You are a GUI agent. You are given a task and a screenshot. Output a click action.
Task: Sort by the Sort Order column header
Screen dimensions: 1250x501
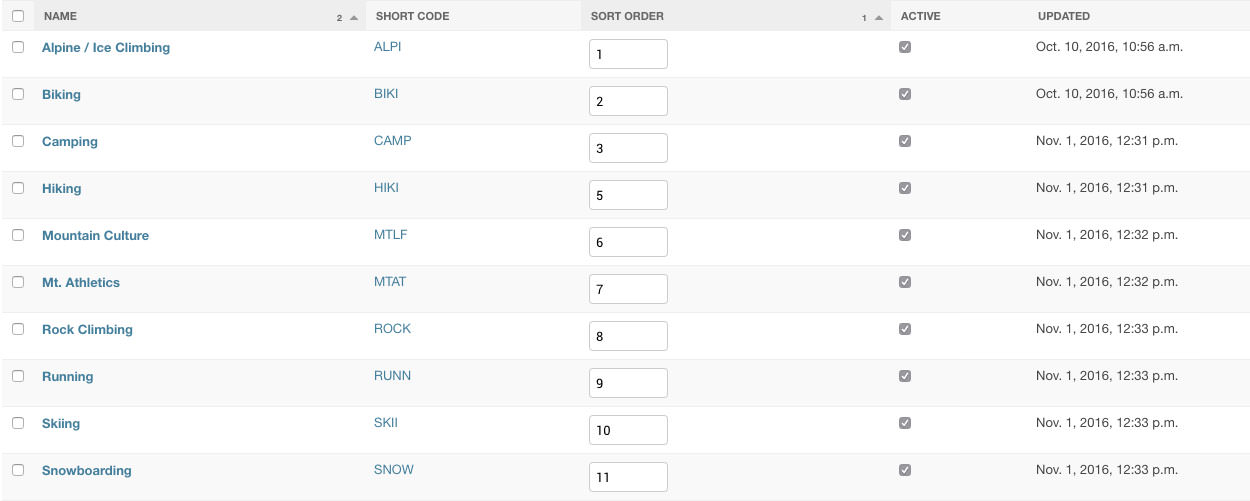[x=627, y=16]
